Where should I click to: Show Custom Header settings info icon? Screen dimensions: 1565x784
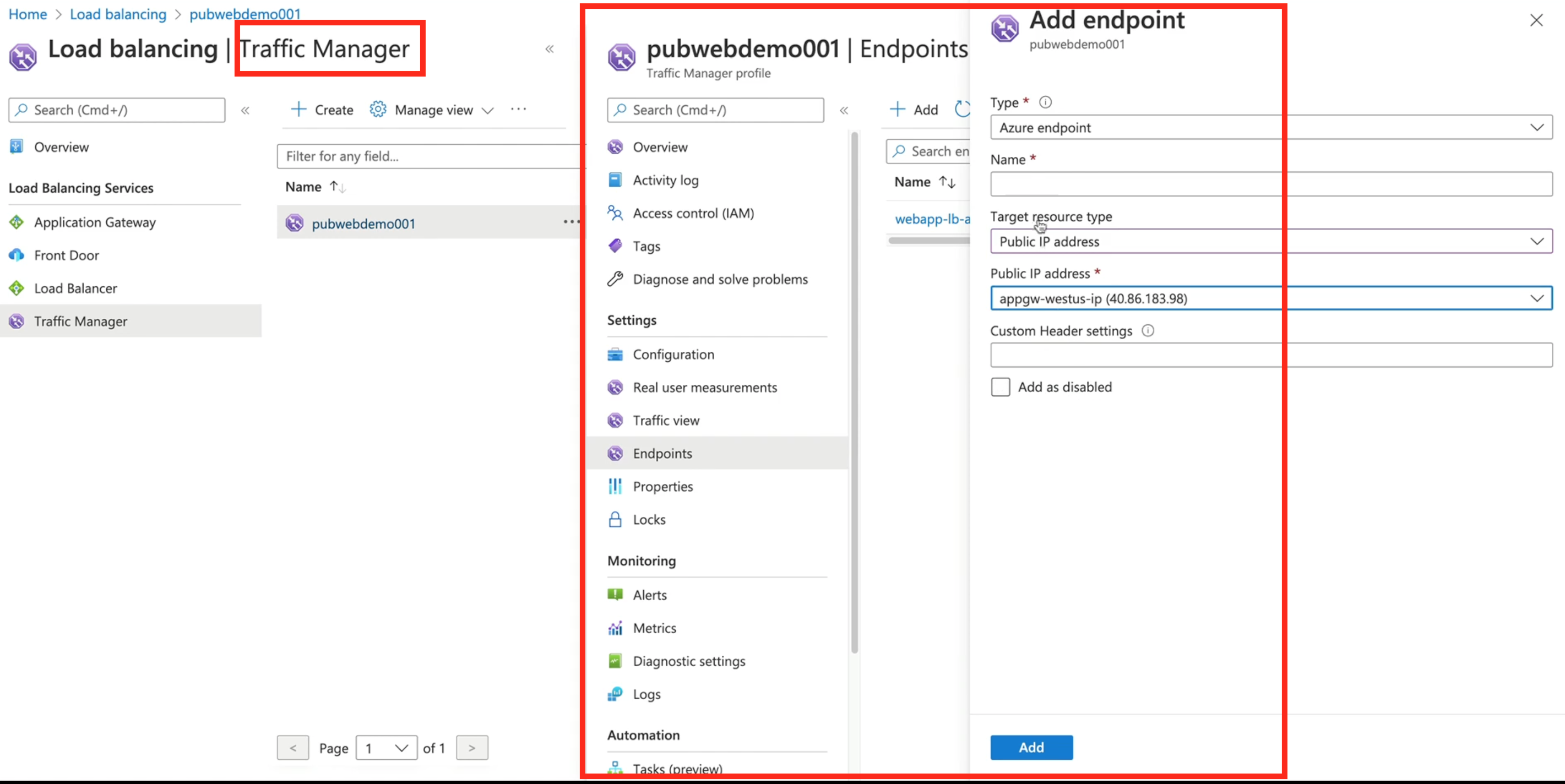pos(1148,330)
